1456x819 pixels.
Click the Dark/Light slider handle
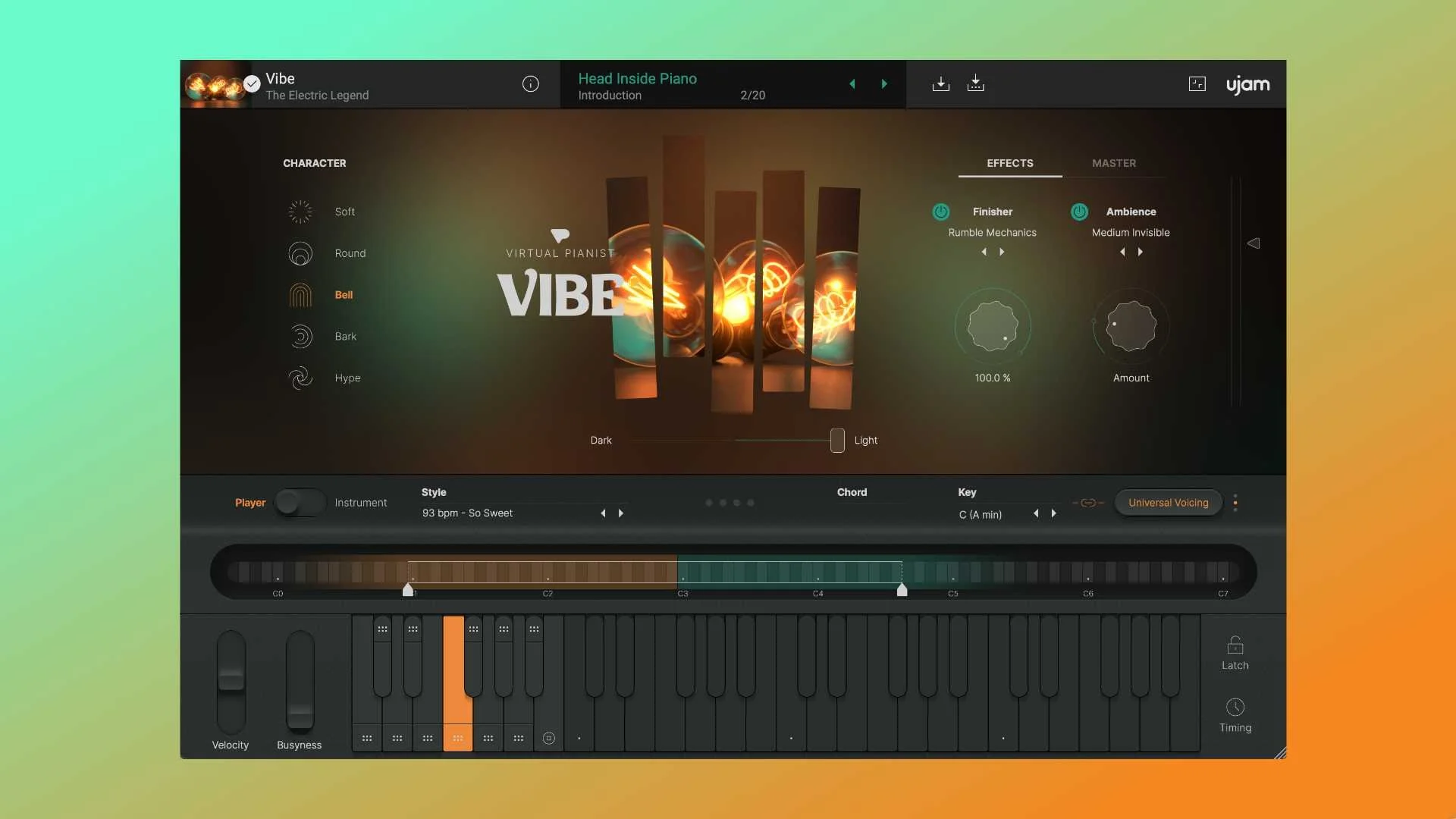click(837, 441)
